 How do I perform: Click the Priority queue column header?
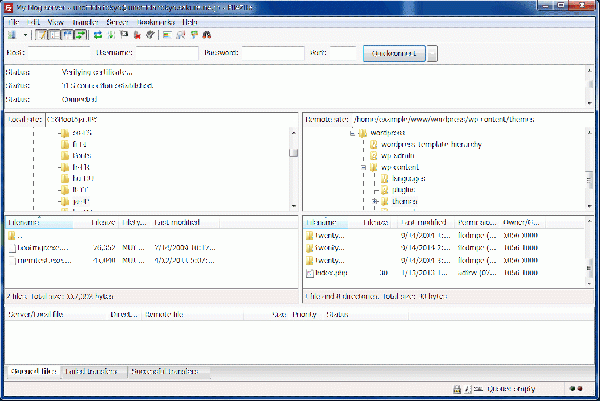pos(305,315)
